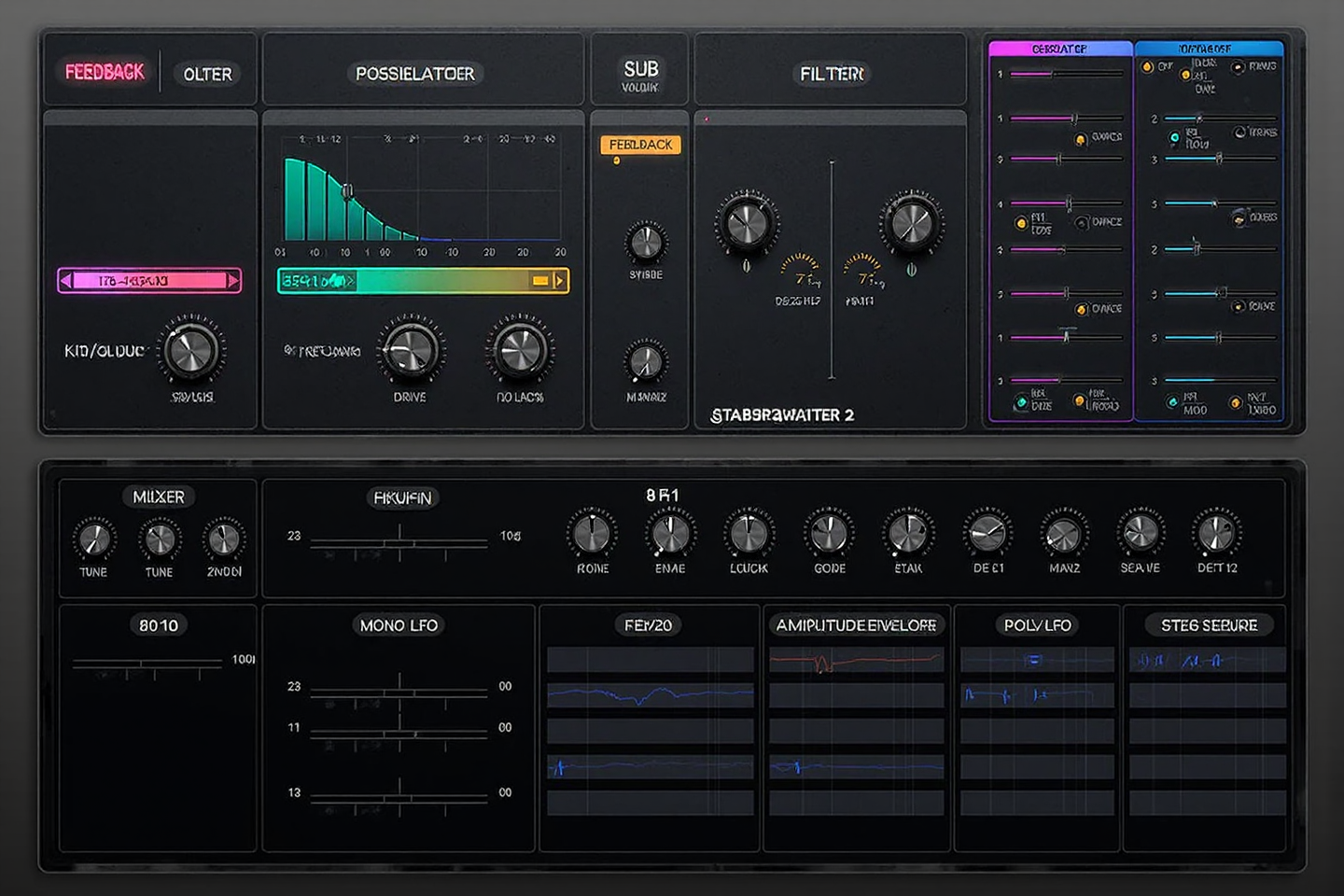Screen dimensions: 1344x896
Task: Toggle the teal radio at bottom of purple panel
Action: pos(1021,402)
